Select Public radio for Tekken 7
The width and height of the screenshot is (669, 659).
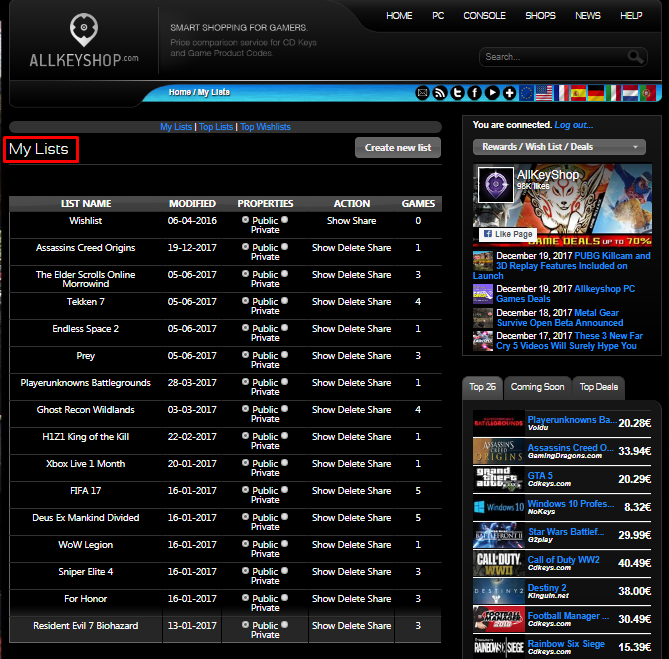[246, 301]
